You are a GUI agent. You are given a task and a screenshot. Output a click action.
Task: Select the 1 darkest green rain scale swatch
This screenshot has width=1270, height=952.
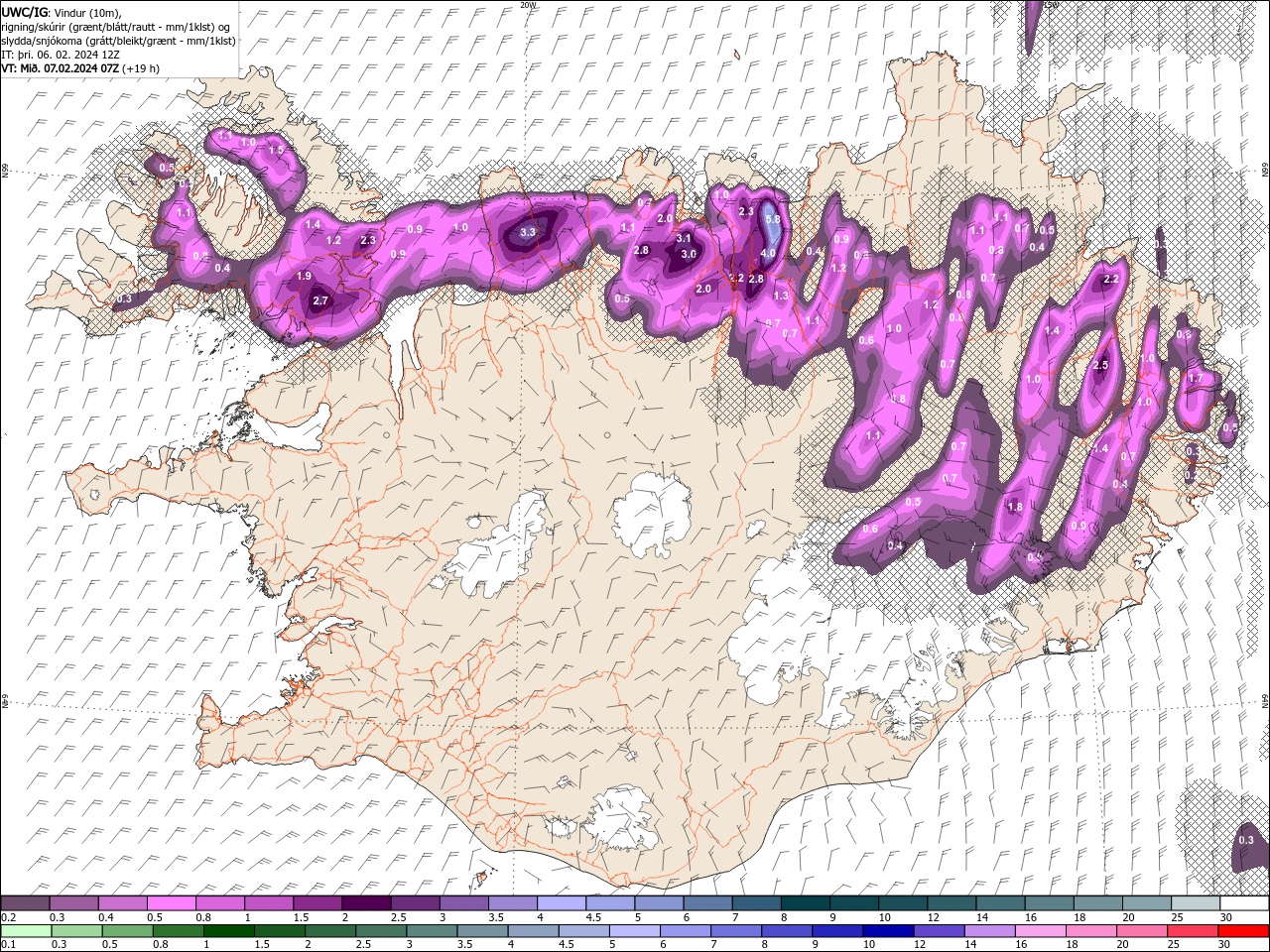tap(228, 931)
